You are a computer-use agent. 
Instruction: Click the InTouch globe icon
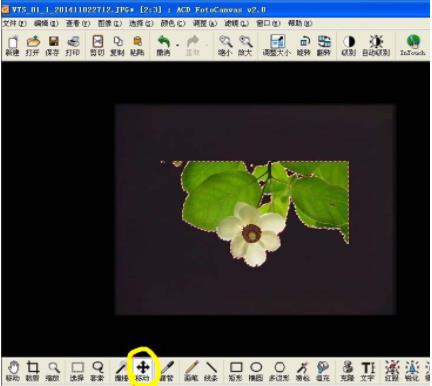click(x=413, y=41)
